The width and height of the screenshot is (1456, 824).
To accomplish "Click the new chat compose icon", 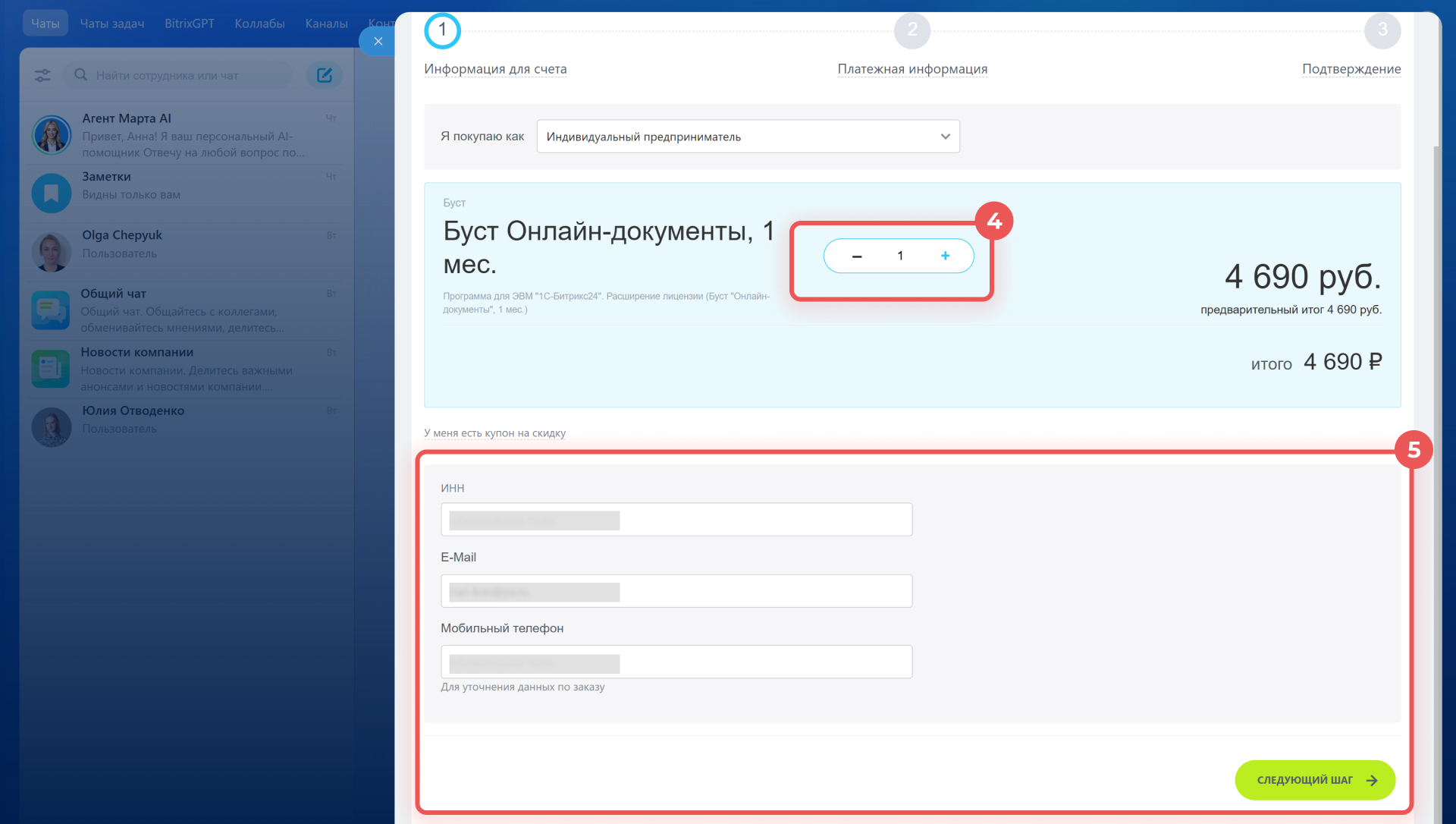I will click(325, 75).
